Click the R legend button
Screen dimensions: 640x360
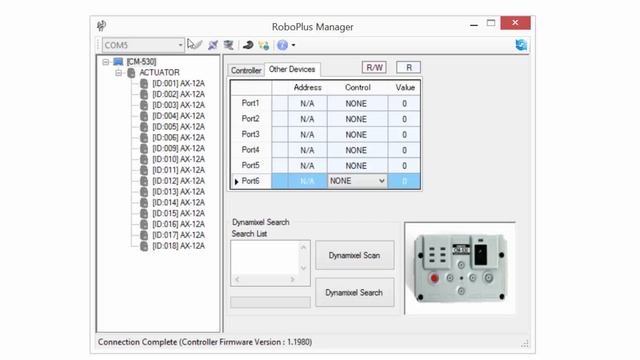409,67
